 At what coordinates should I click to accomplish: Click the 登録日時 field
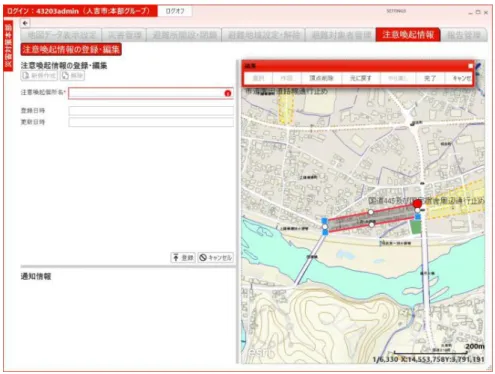tap(151, 111)
